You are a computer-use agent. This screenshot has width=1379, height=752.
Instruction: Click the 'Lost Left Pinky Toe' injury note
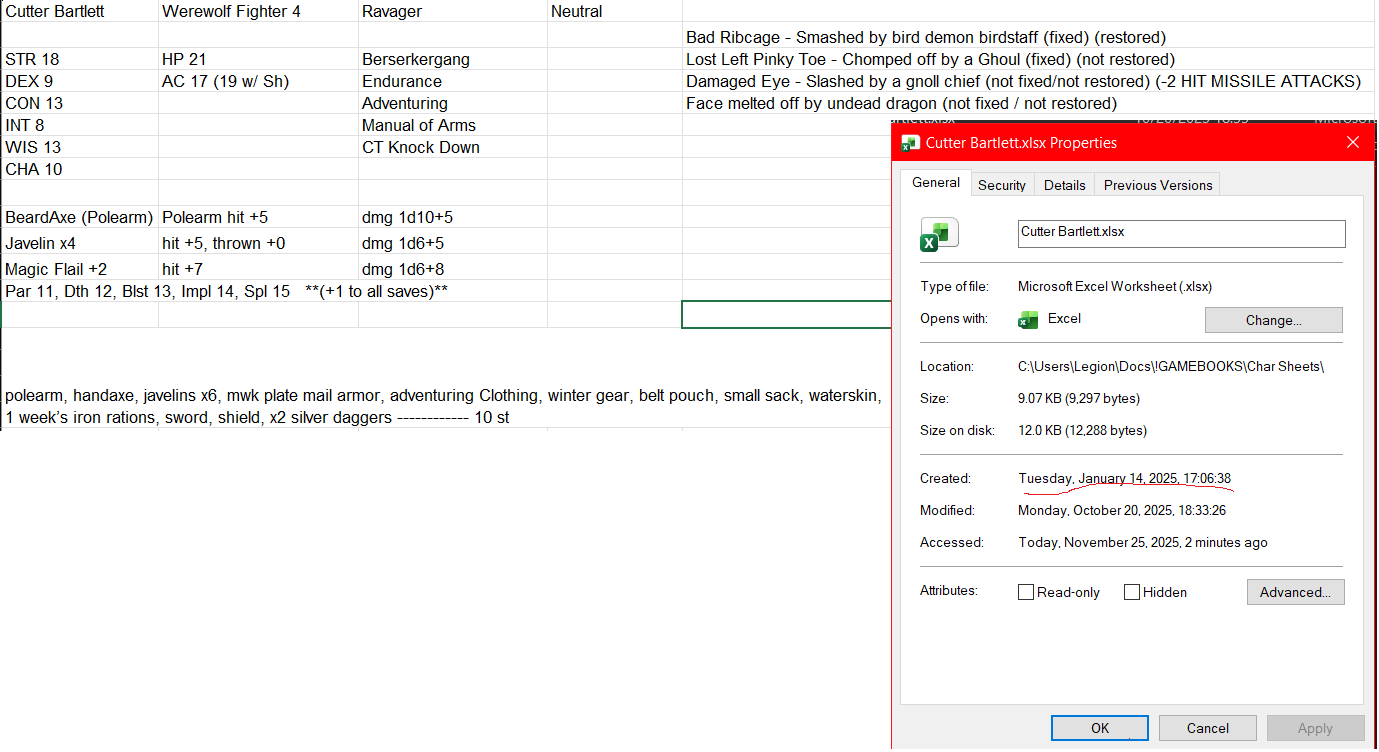tap(930, 60)
